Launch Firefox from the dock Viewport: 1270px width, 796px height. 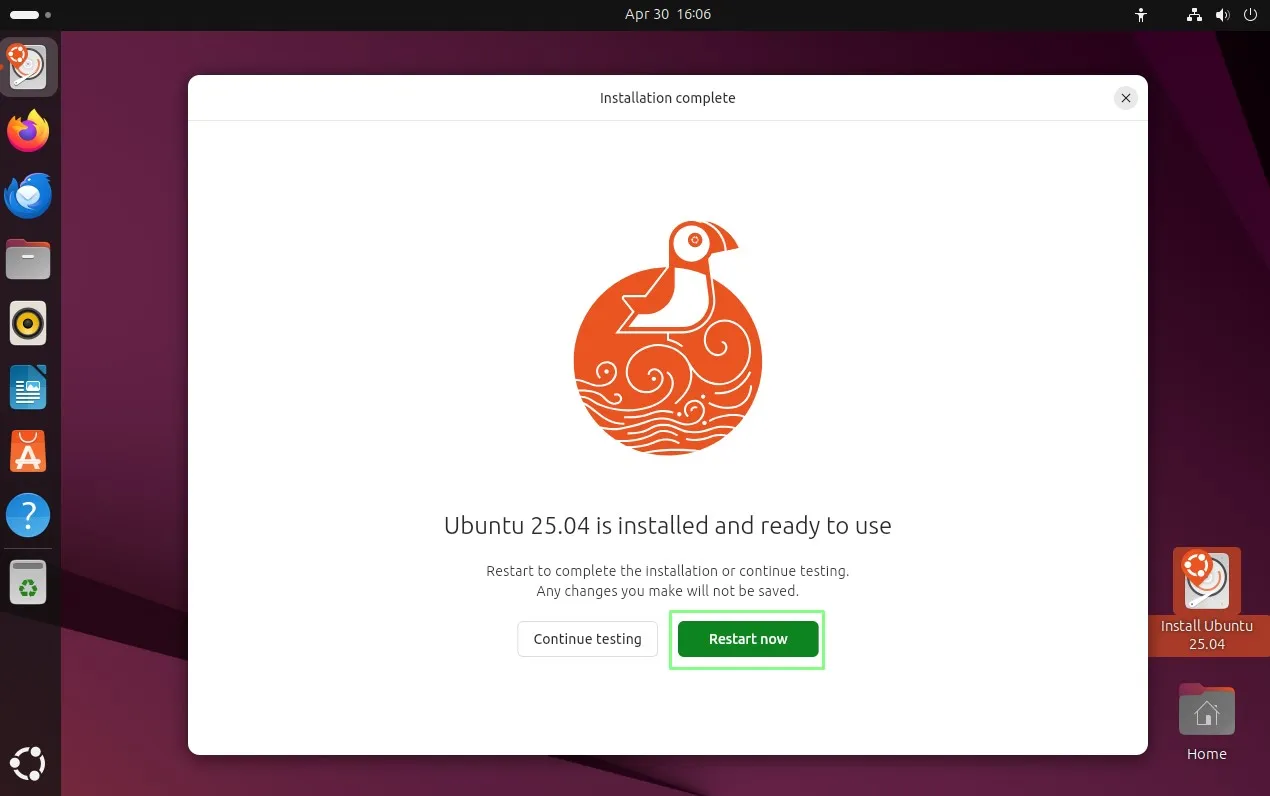[29, 132]
